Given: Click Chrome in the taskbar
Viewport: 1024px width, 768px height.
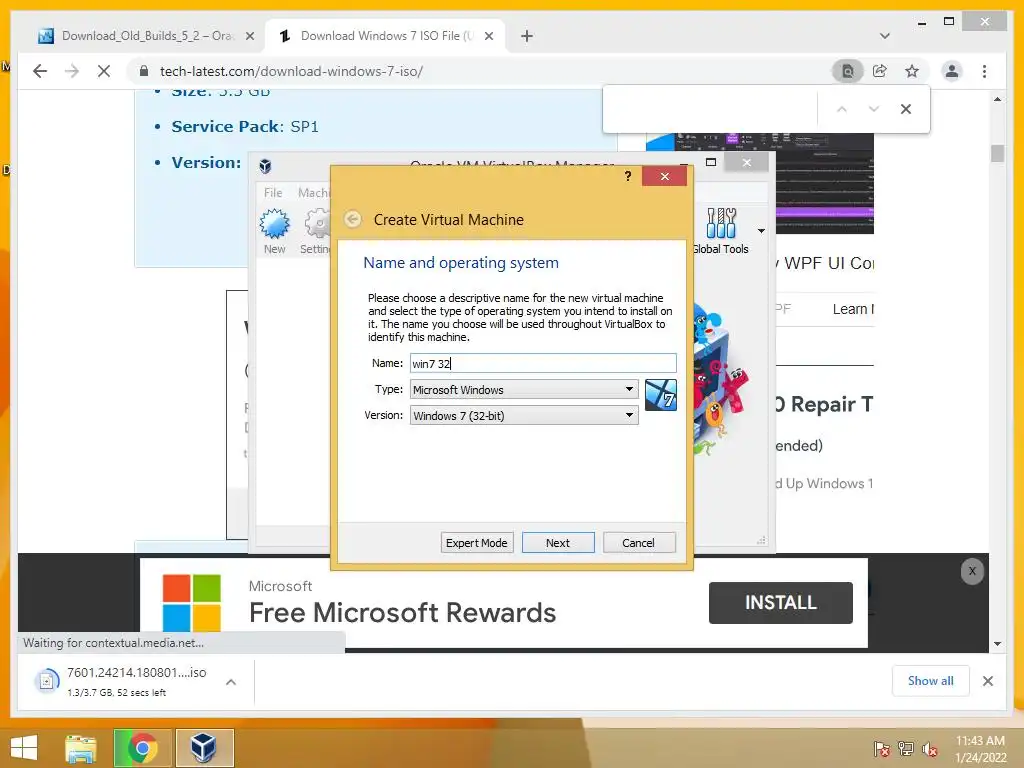Looking at the screenshot, I should [x=142, y=748].
